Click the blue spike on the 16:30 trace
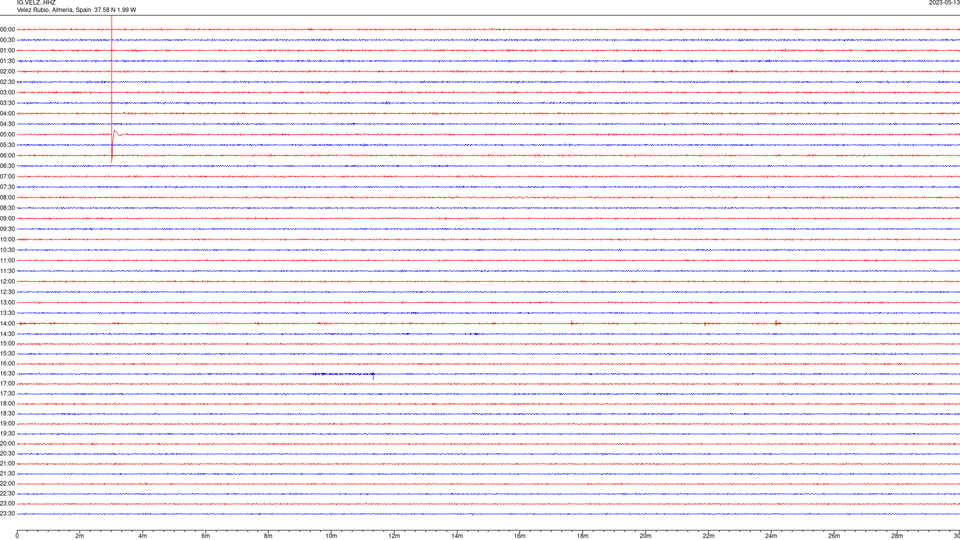The image size is (960, 540). (x=373, y=375)
